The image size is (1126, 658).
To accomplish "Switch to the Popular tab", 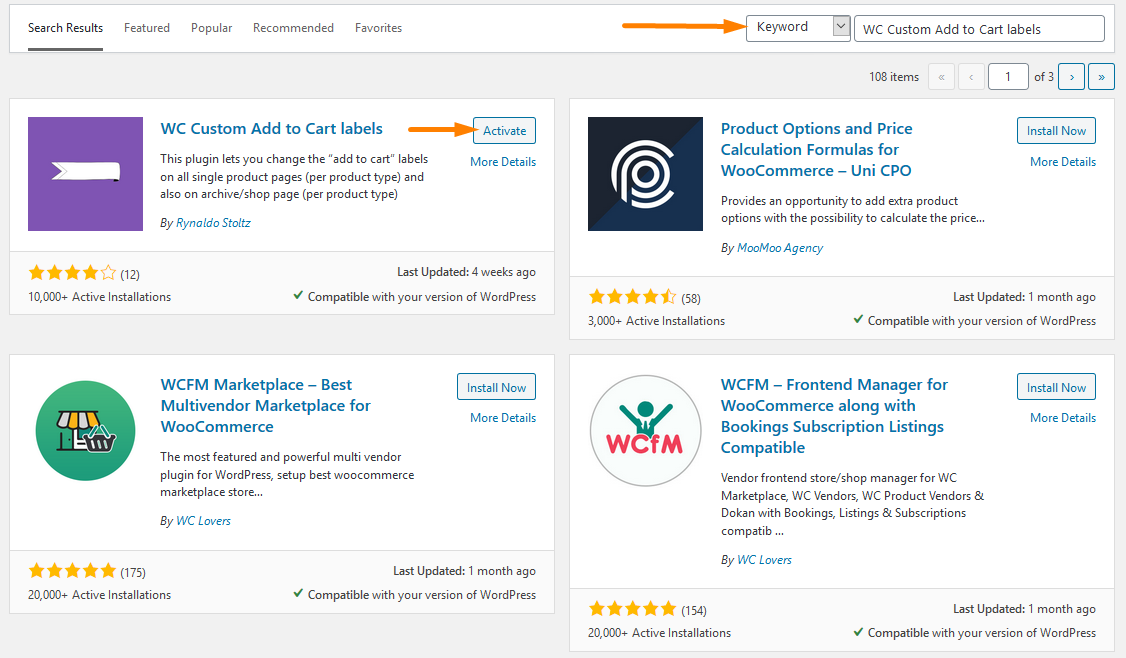I will coord(211,28).
